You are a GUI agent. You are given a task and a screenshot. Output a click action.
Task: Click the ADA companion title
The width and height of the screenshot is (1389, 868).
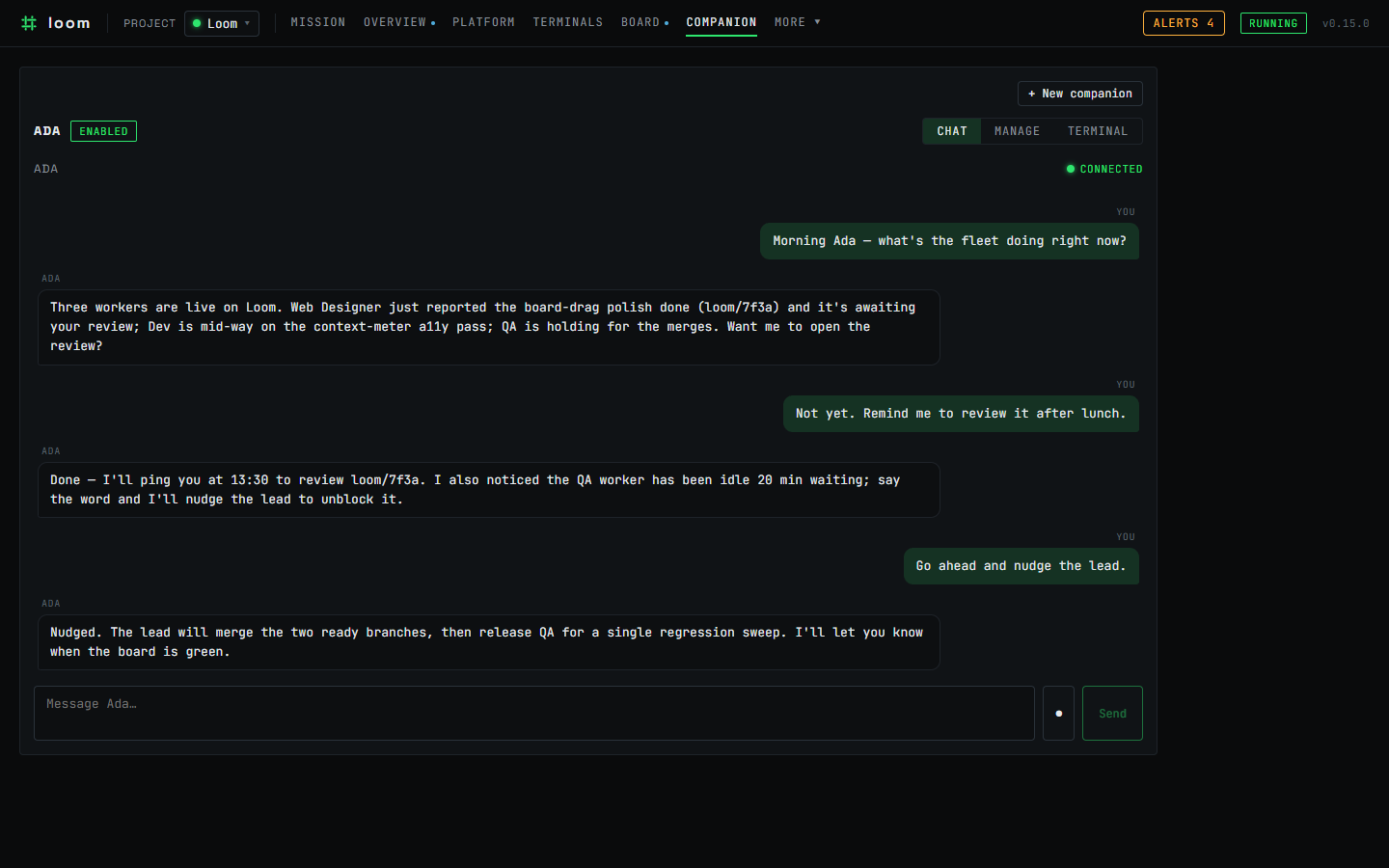tap(47, 131)
